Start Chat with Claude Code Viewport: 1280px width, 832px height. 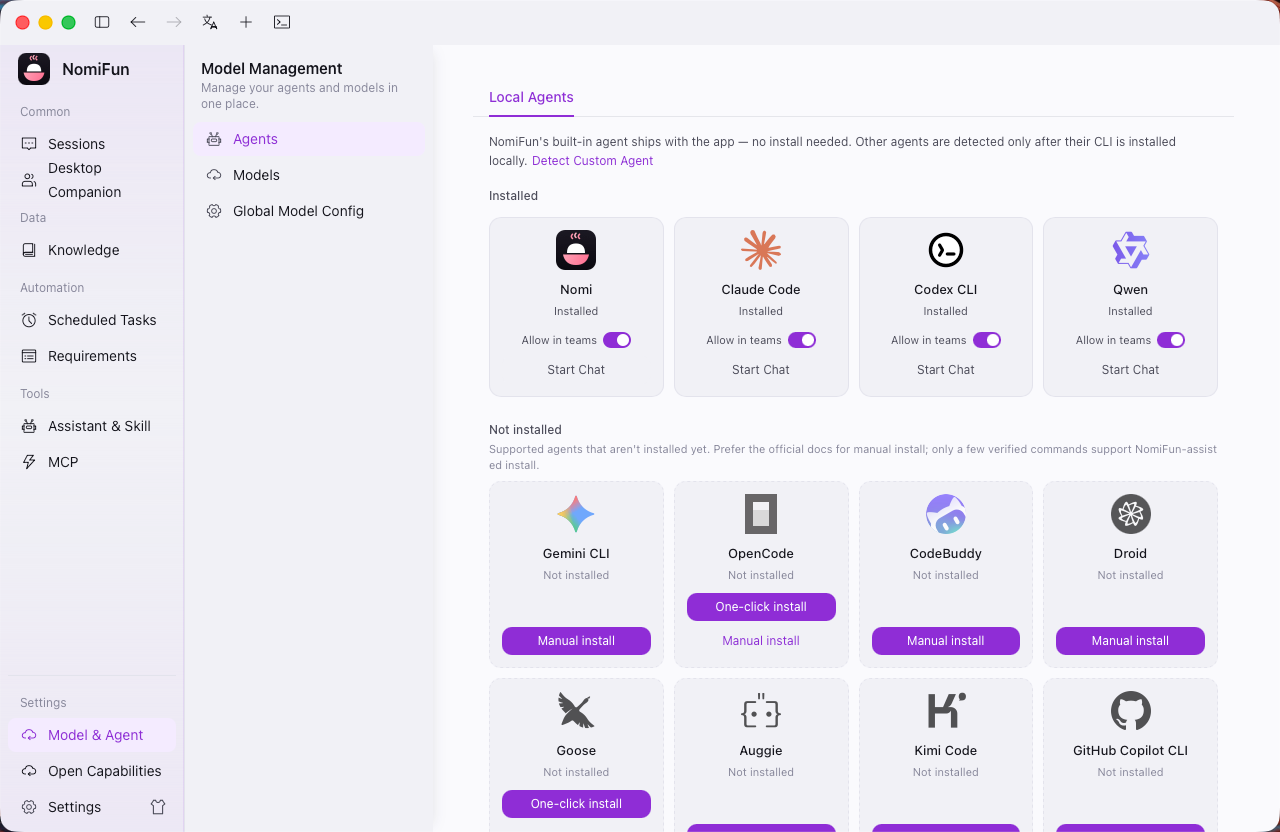pyautogui.click(x=761, y=370)
